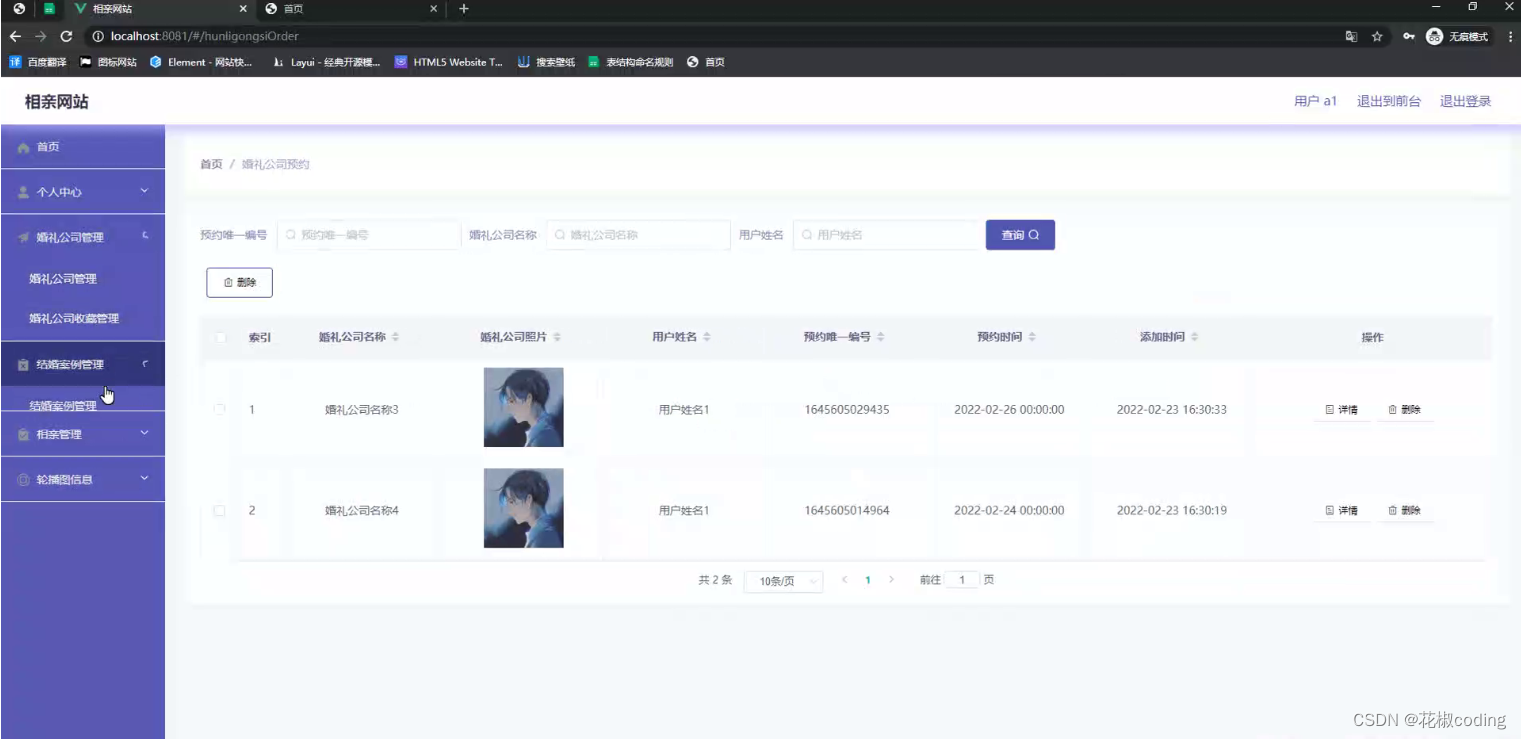This screenshot has width=1521, height=739.
Task: Click the bookmark star in the address bar
Action: (1377, 34)
